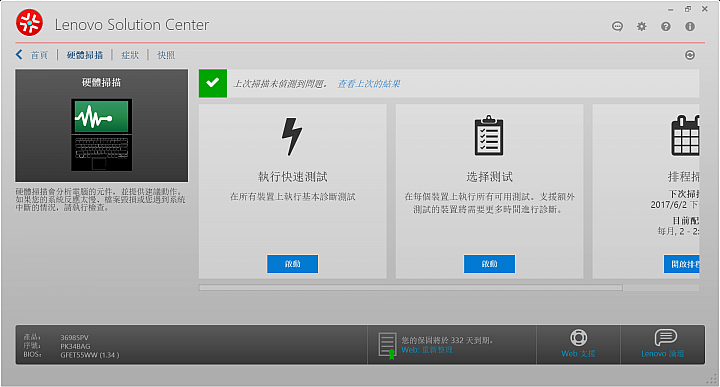Open 查看上次的結果 link
The height and width of the screenshot is (387, 720).
click(x=369, y=84)
